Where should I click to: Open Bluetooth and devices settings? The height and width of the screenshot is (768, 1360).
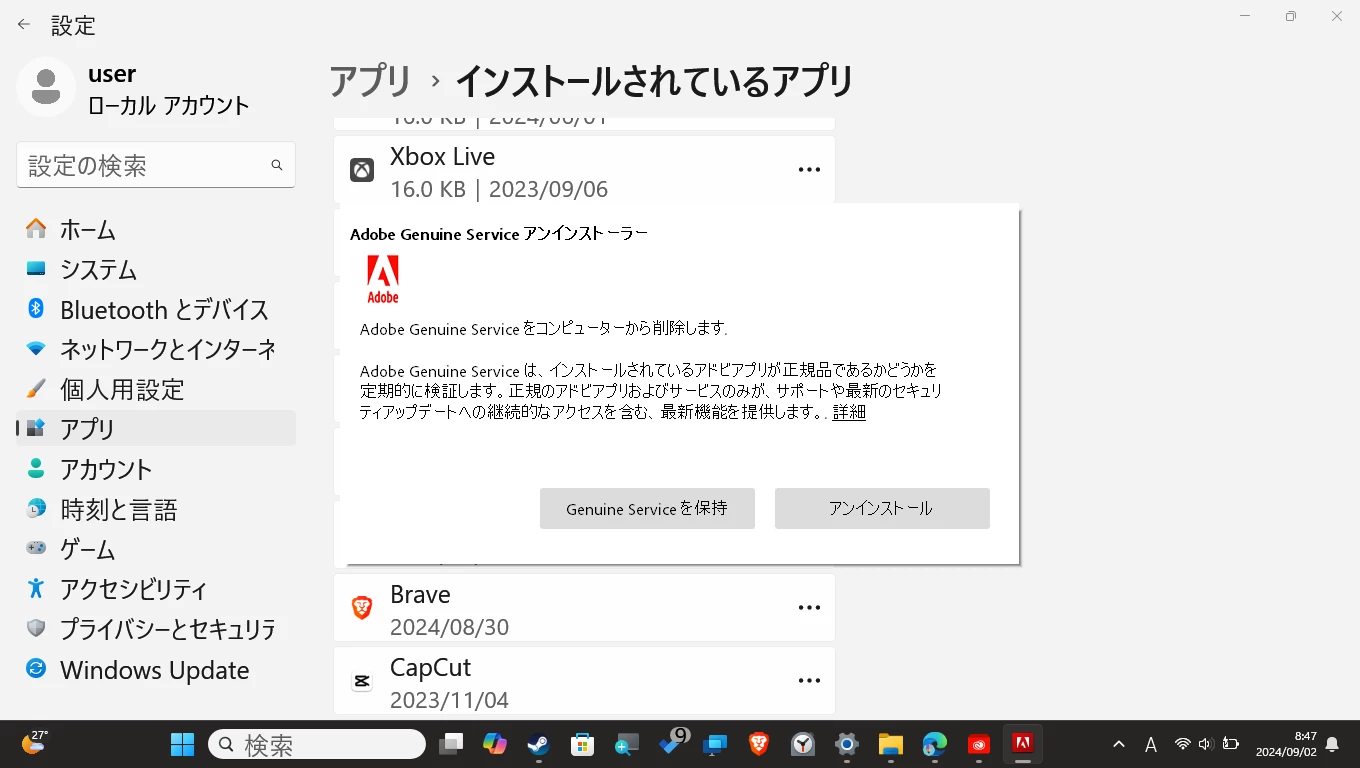(x=156, y=309)
